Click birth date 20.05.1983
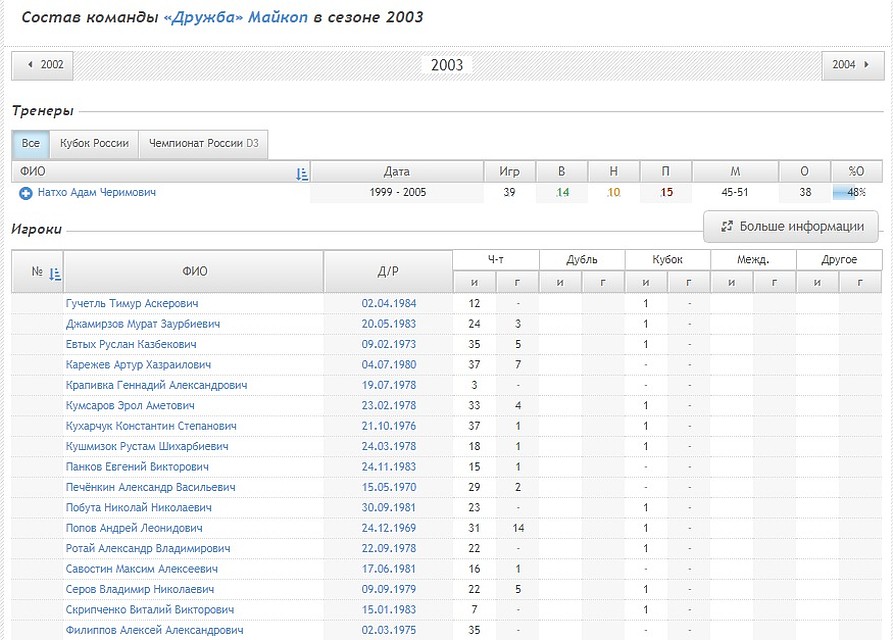Screen dimensions: 893x640 [x=388, y=324]
